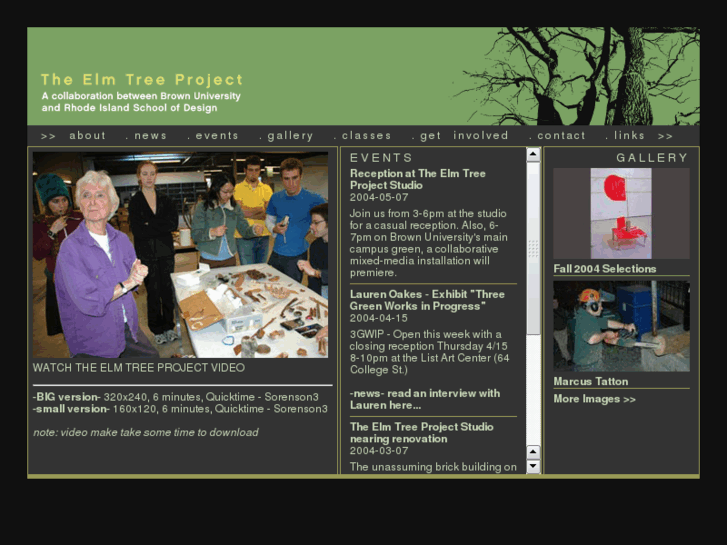This screenshot has width=727, height=545.
Task: Click the events scrollbar down arrow
Action: tap(533, 466)
